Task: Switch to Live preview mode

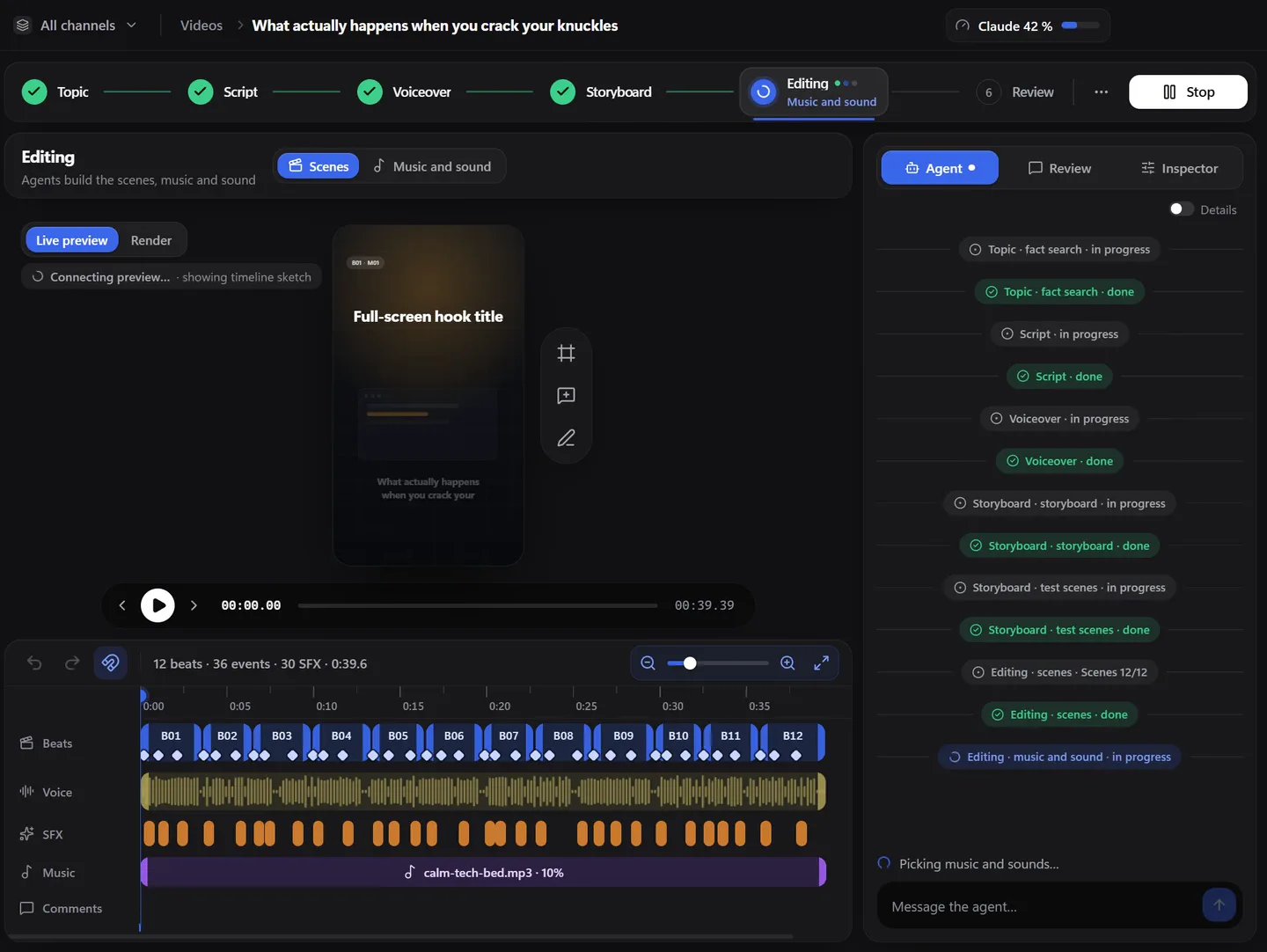Action: [71, 240]
